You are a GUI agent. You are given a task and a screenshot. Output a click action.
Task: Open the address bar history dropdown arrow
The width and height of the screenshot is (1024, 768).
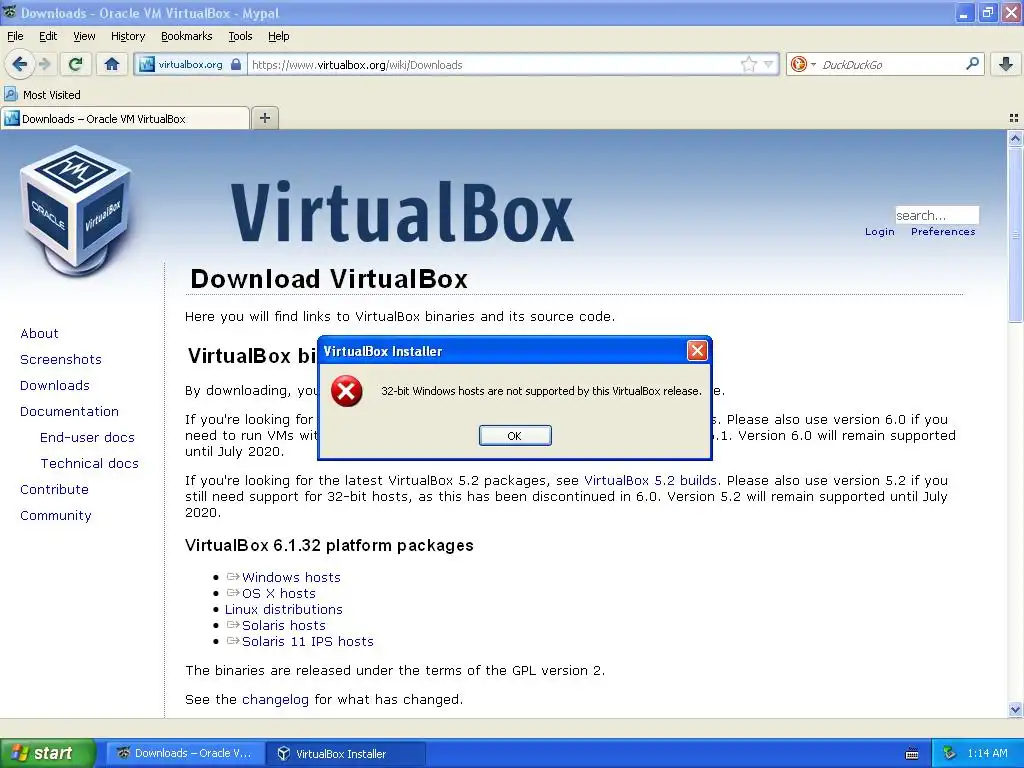pyautogui.click(x=769, y=64)
